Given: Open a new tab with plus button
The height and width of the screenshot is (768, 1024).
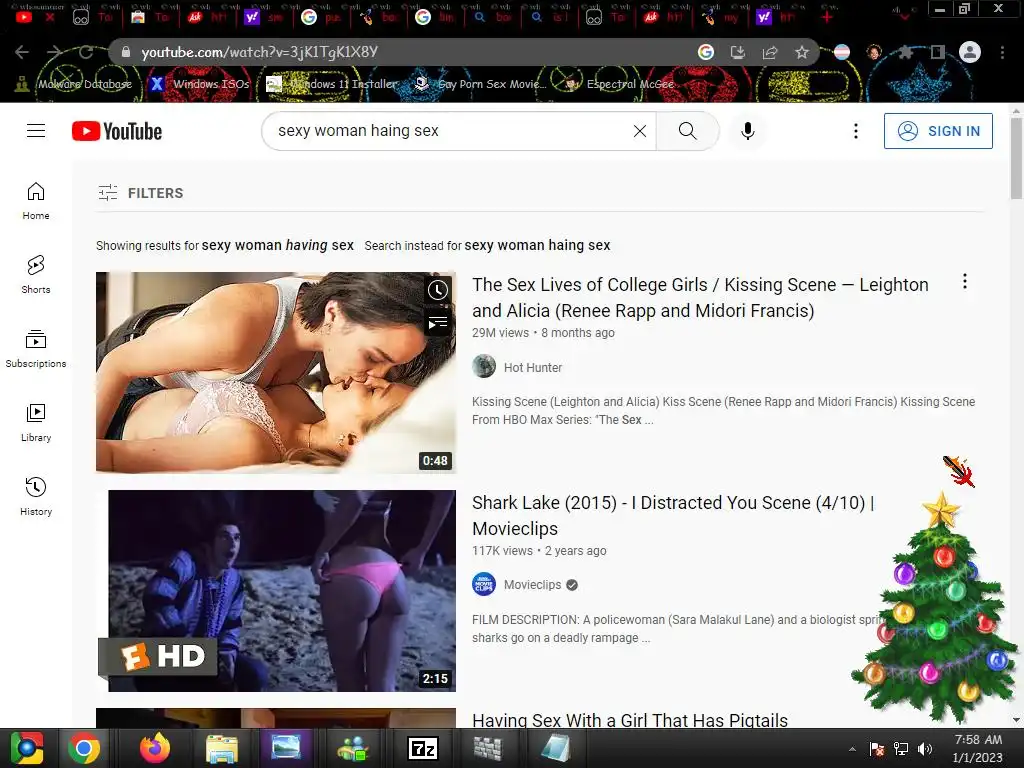Looking at the screenshot, I should 827,18.
